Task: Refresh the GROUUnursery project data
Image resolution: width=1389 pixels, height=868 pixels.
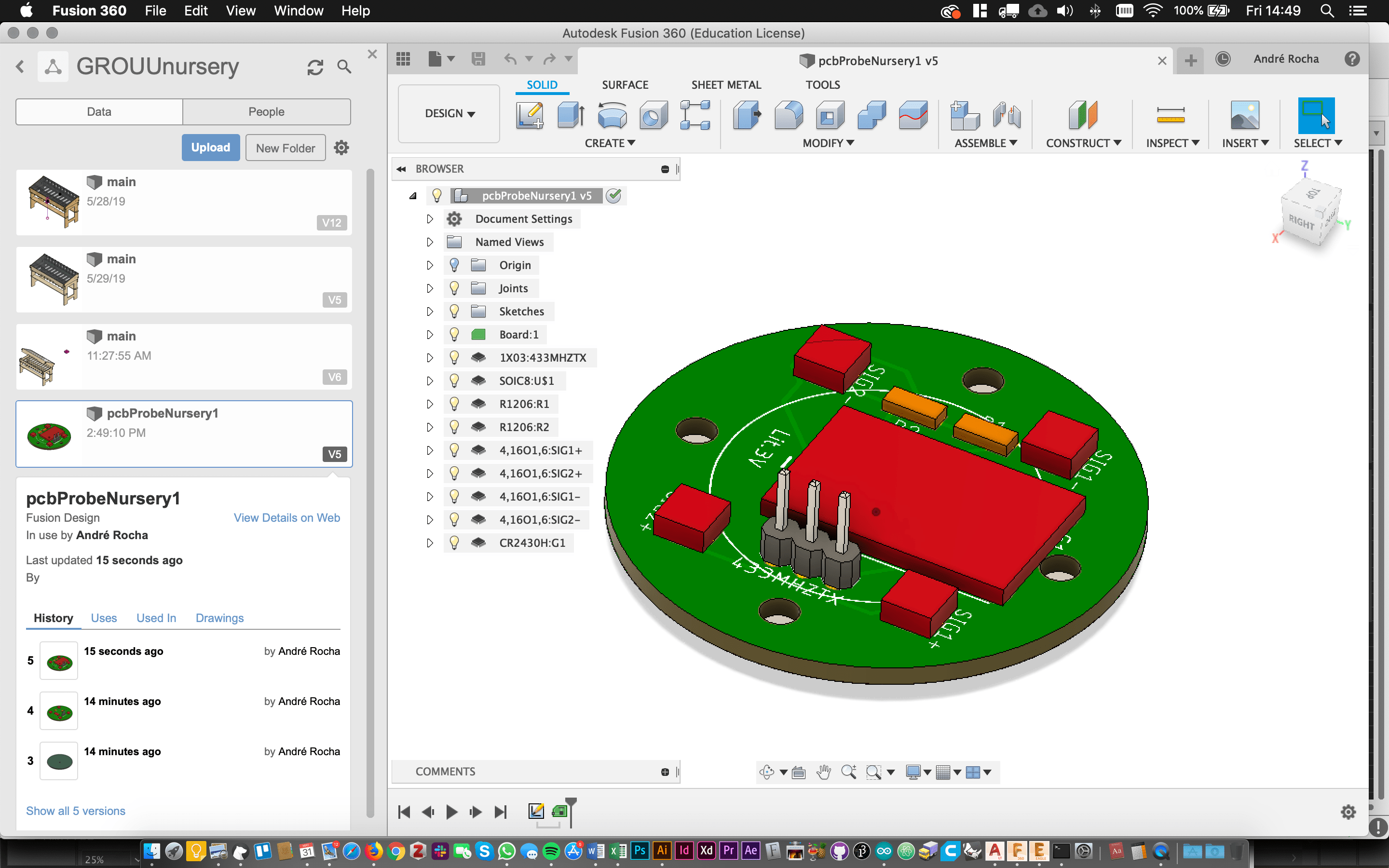Action: [x=315, y=67]
